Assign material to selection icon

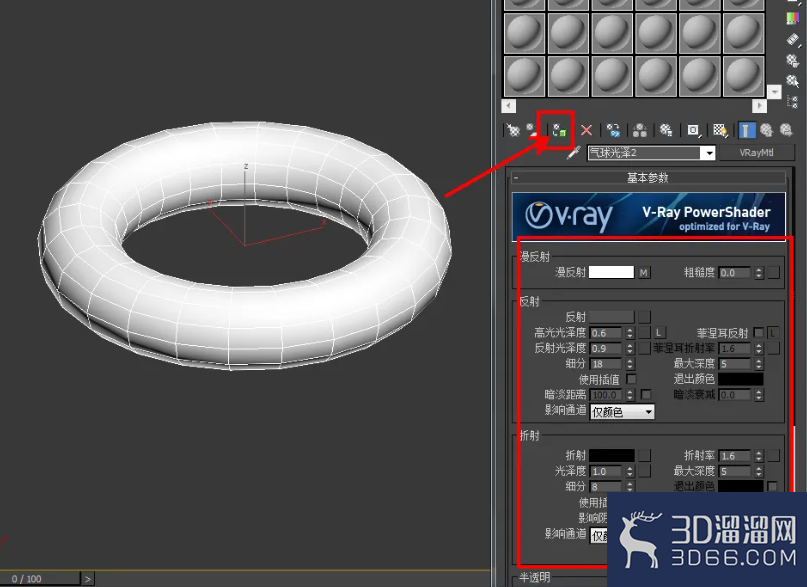point(559,130)
